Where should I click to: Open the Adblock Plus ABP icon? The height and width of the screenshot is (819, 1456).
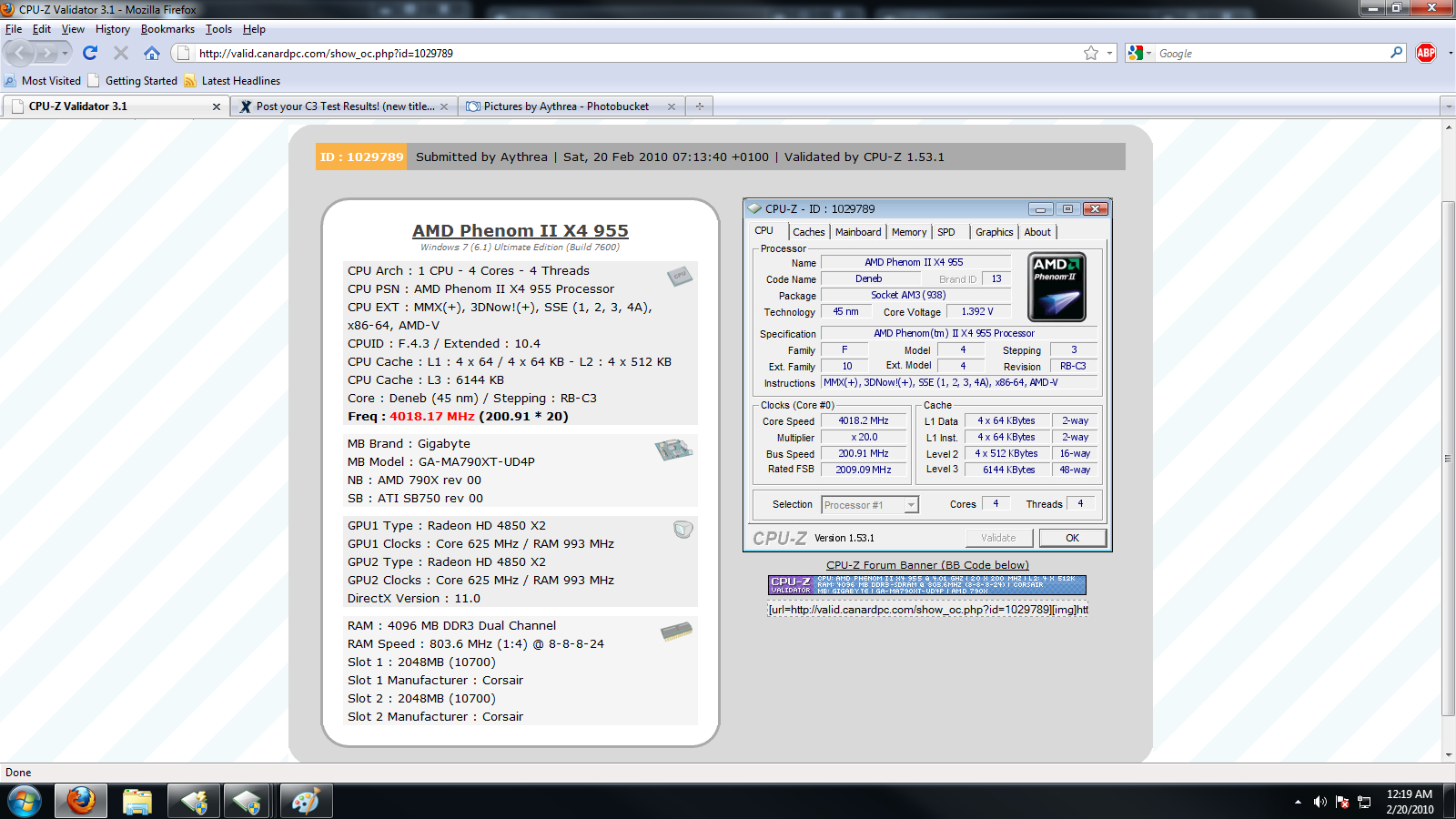1426,53
